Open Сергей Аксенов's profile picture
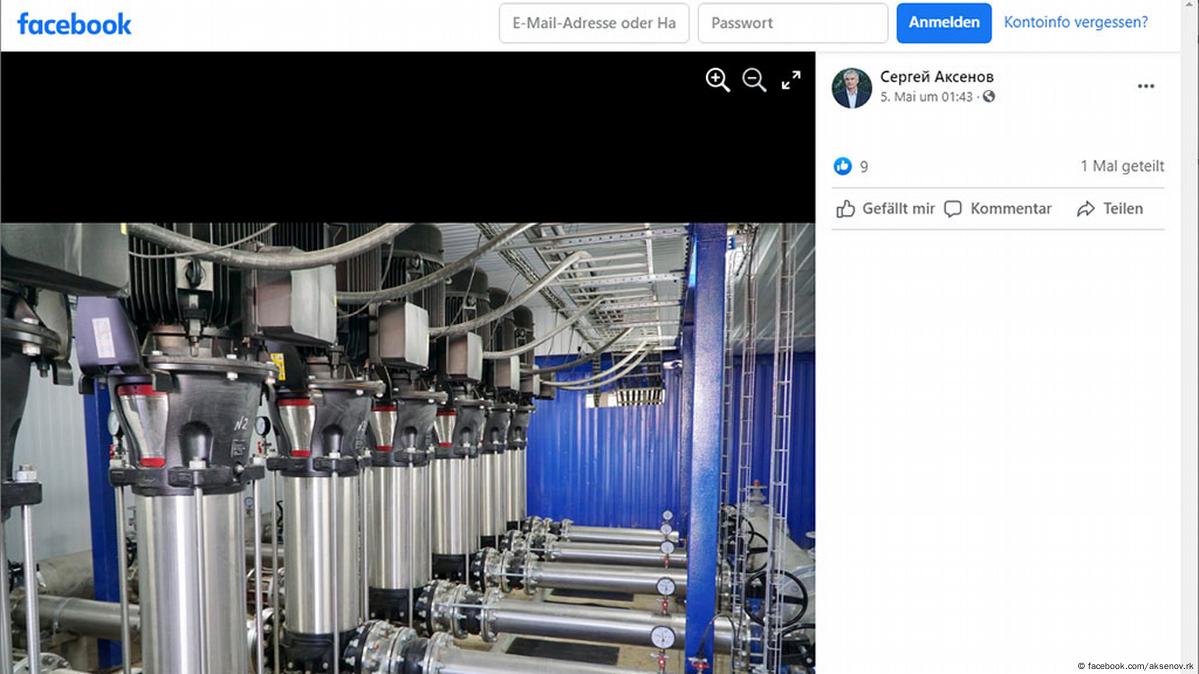 coord(852,87)
